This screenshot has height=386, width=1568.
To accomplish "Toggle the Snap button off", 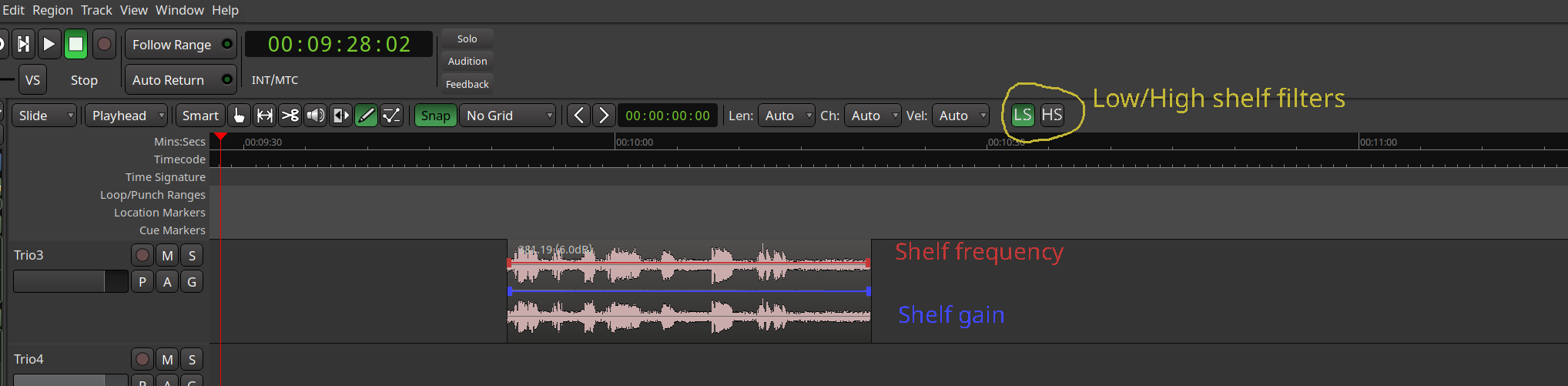I will [435, 116].
